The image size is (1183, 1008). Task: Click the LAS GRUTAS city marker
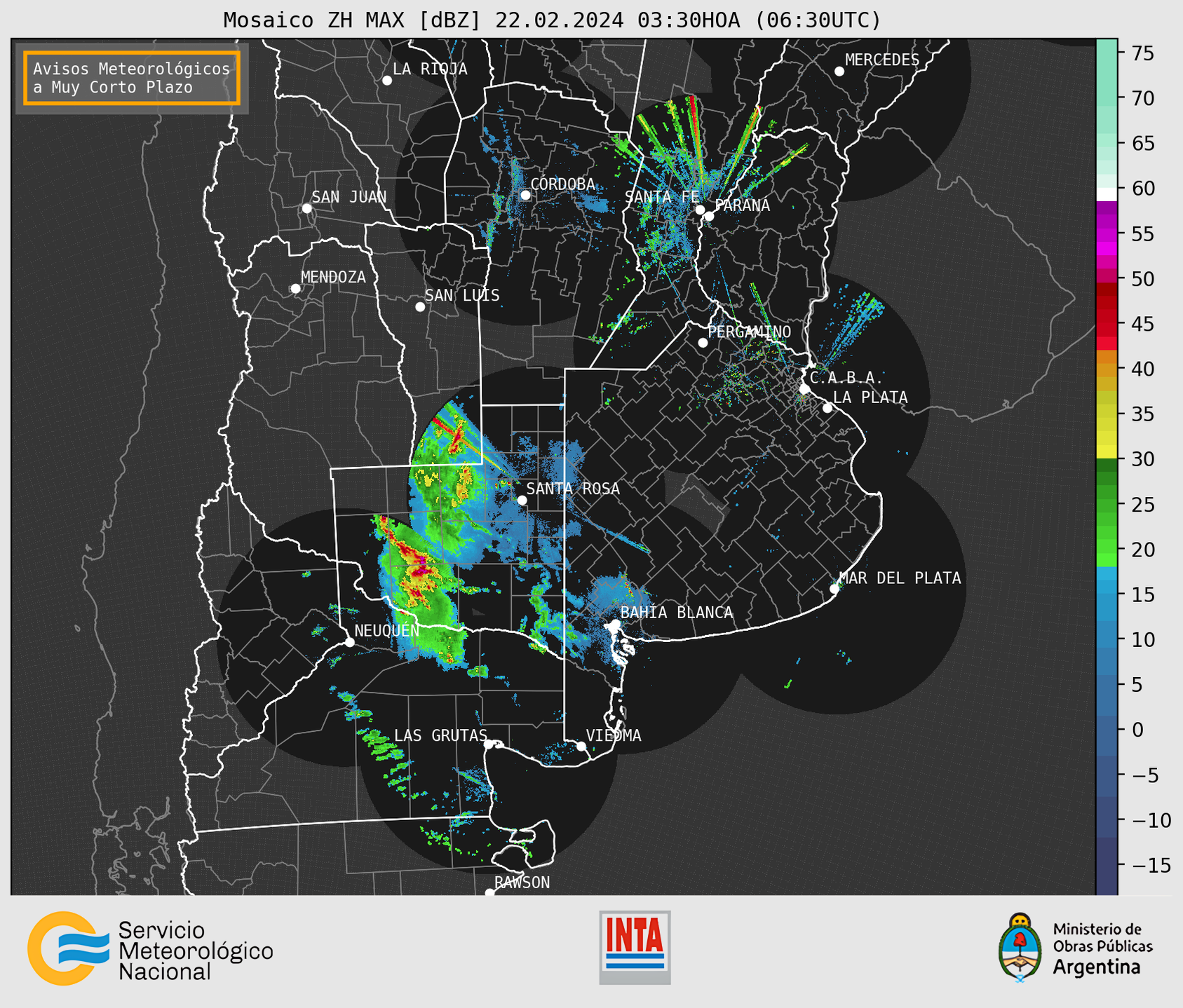coord(489,744)
